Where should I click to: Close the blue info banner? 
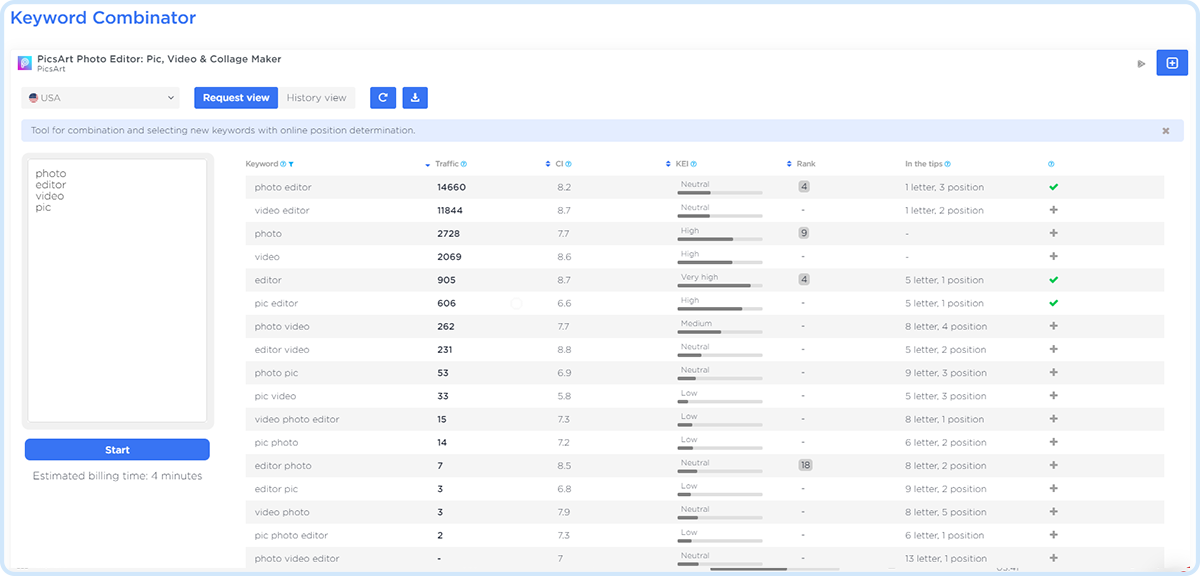click(1165, 131)
